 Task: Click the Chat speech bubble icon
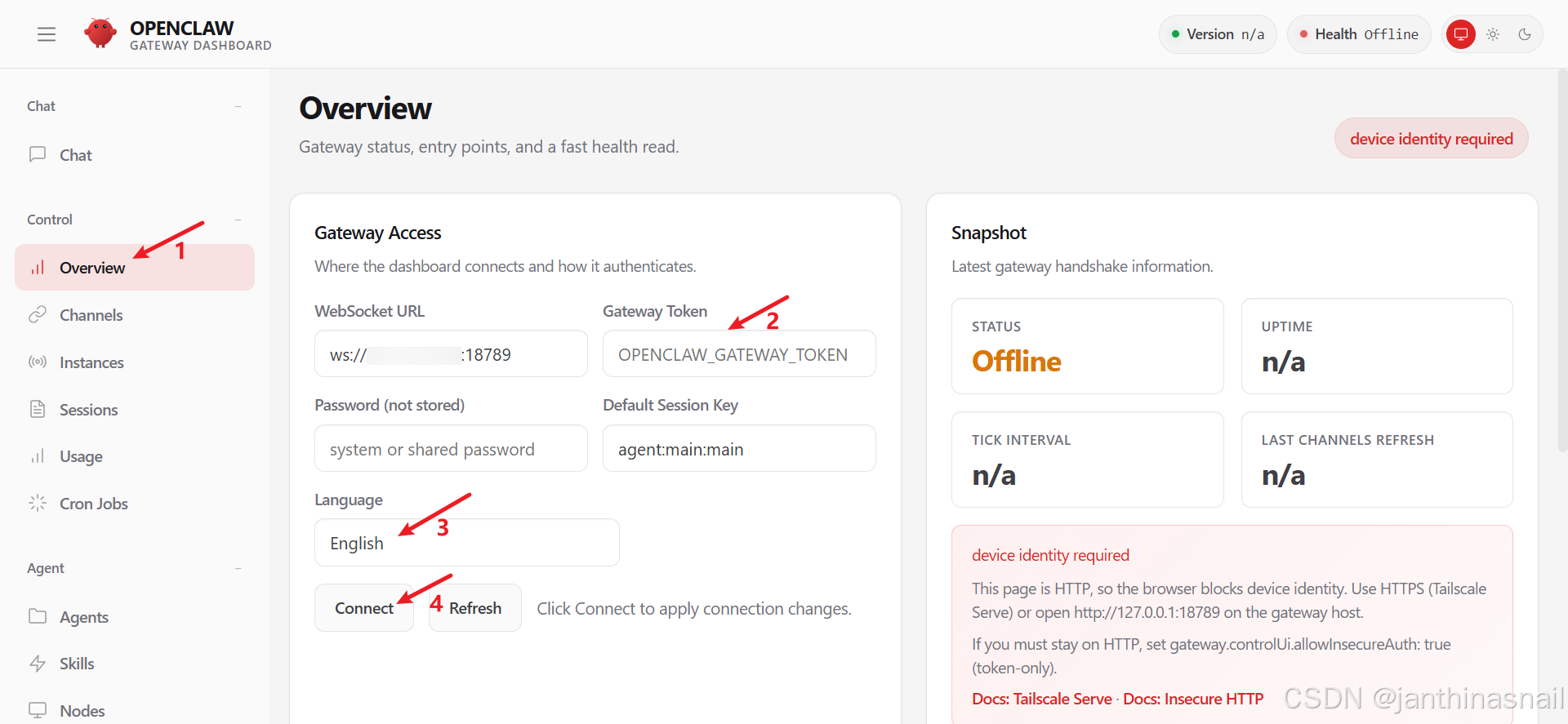38,154
